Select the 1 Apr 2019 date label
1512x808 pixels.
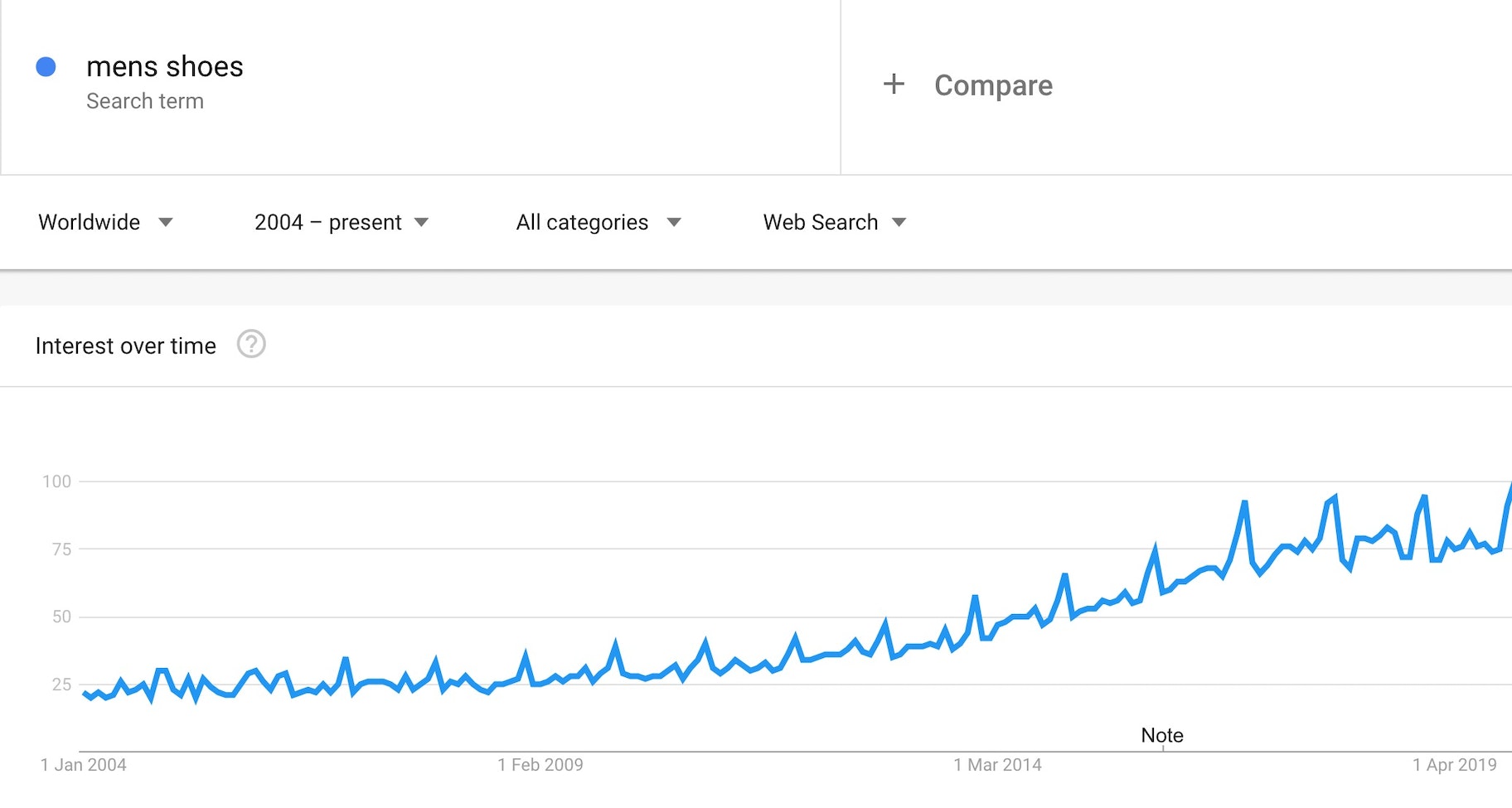click(1455, 765)
